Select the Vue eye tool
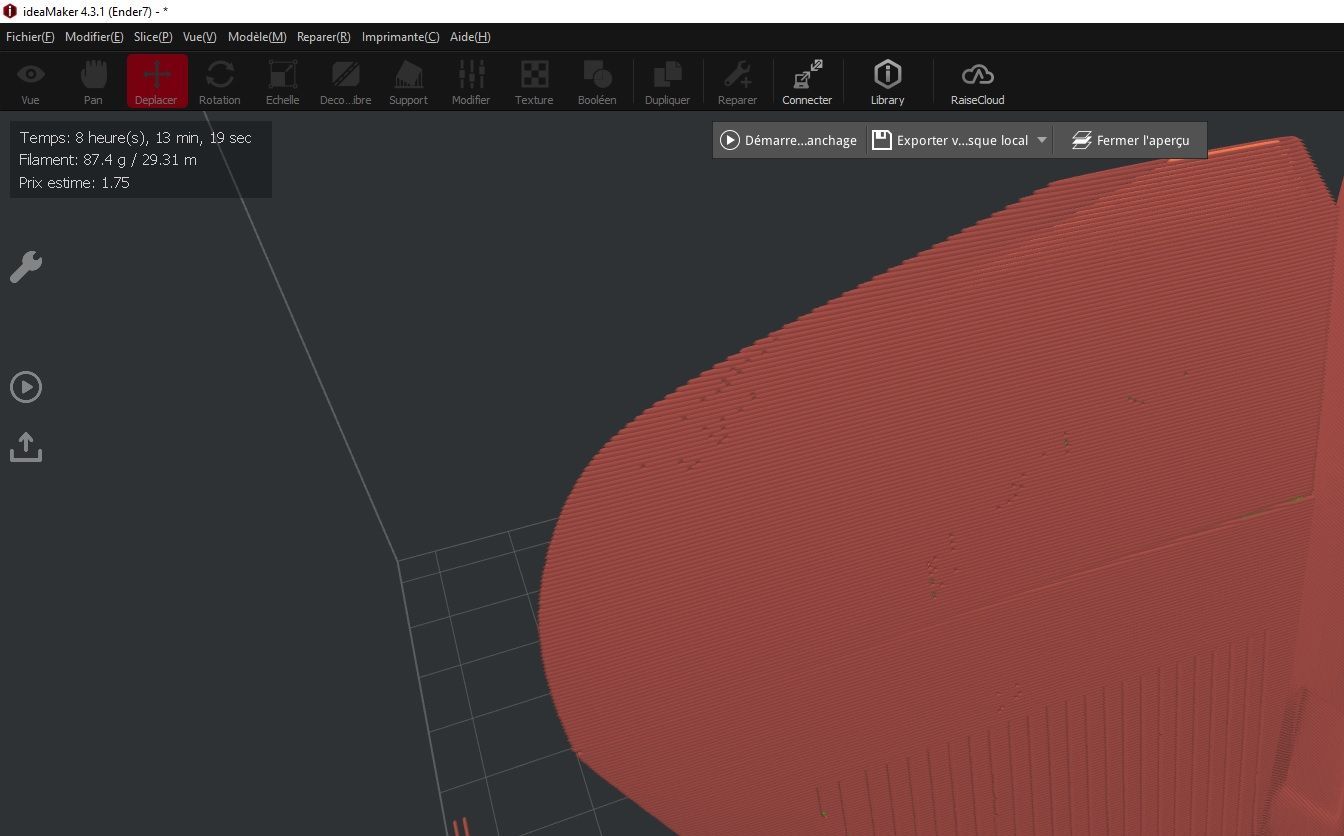This screenshot has height=836, width=1344. click(x=31, y=83)
